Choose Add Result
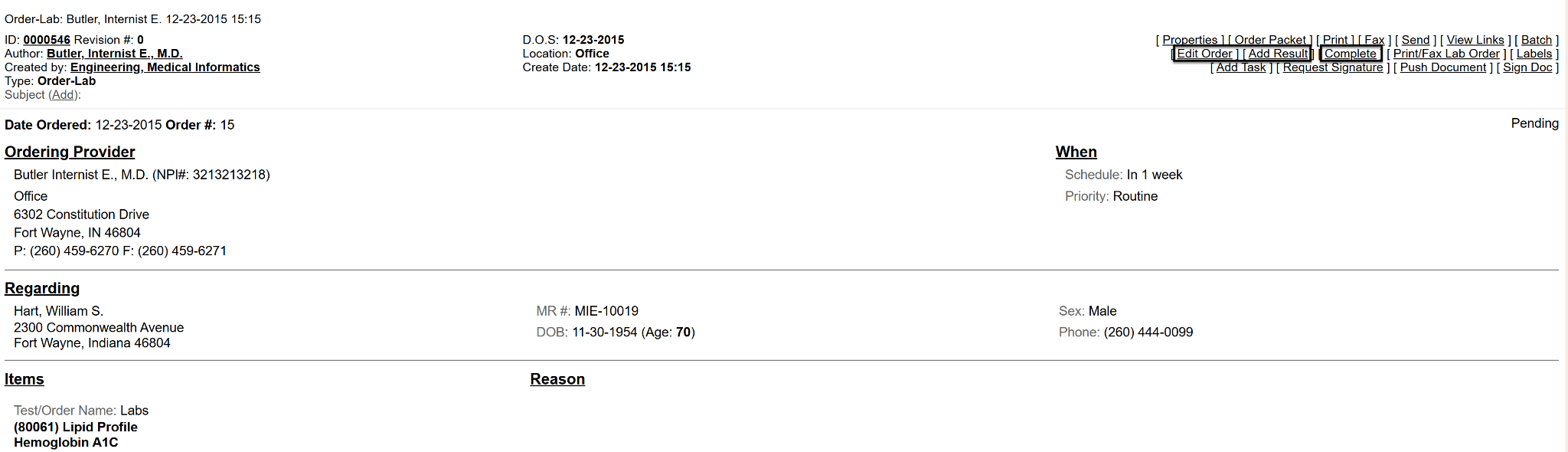 pyautogui.click(x=1278, y=54)
